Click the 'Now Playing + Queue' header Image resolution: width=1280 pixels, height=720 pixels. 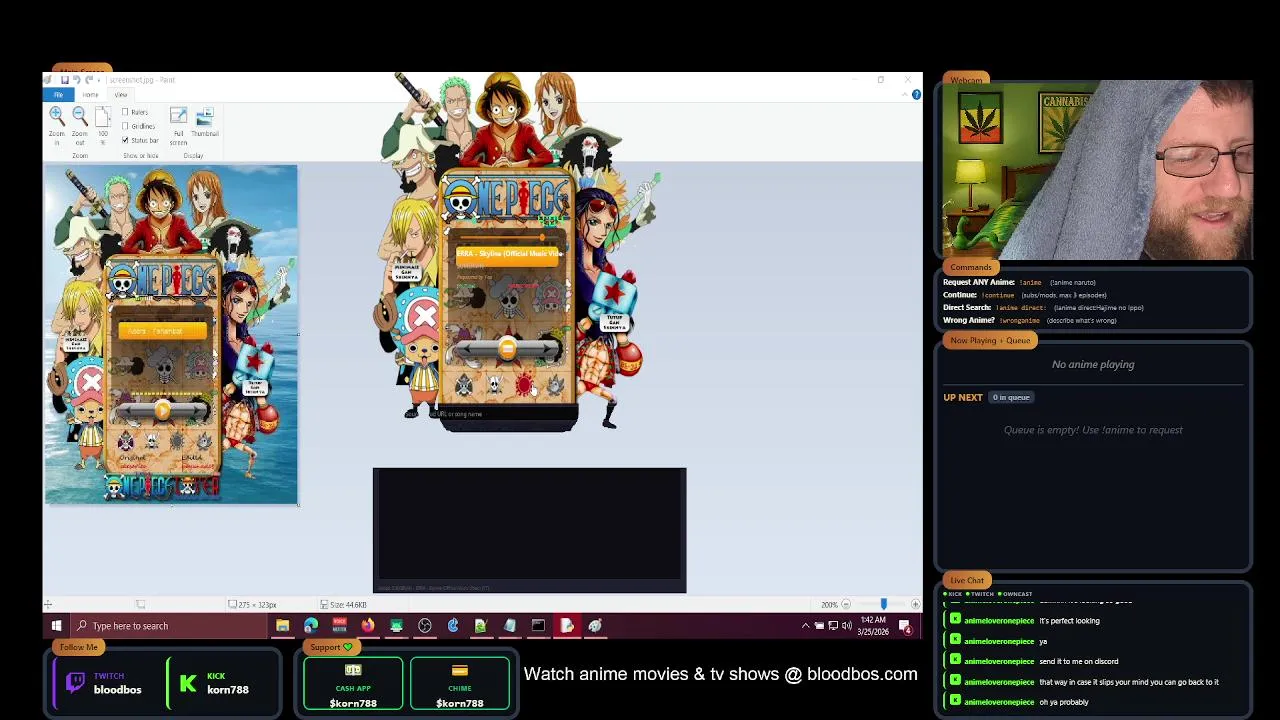(x=990, y=341)
